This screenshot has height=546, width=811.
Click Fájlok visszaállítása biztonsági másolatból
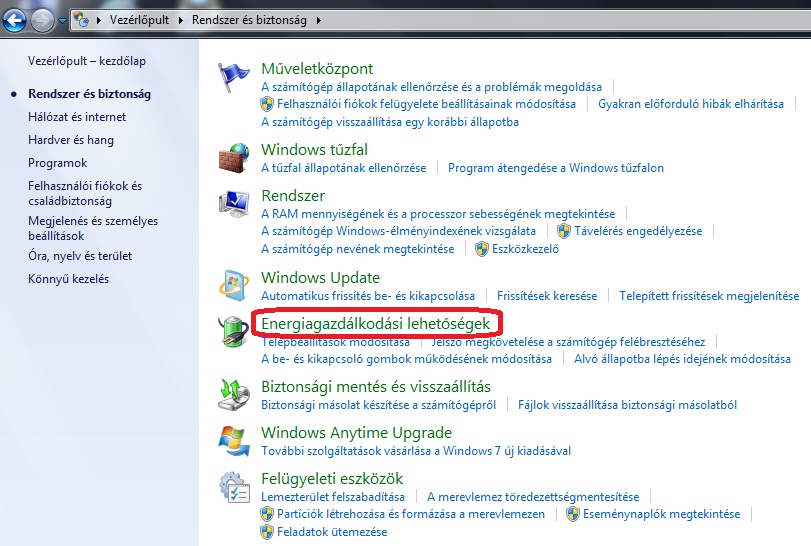point(627,405)
